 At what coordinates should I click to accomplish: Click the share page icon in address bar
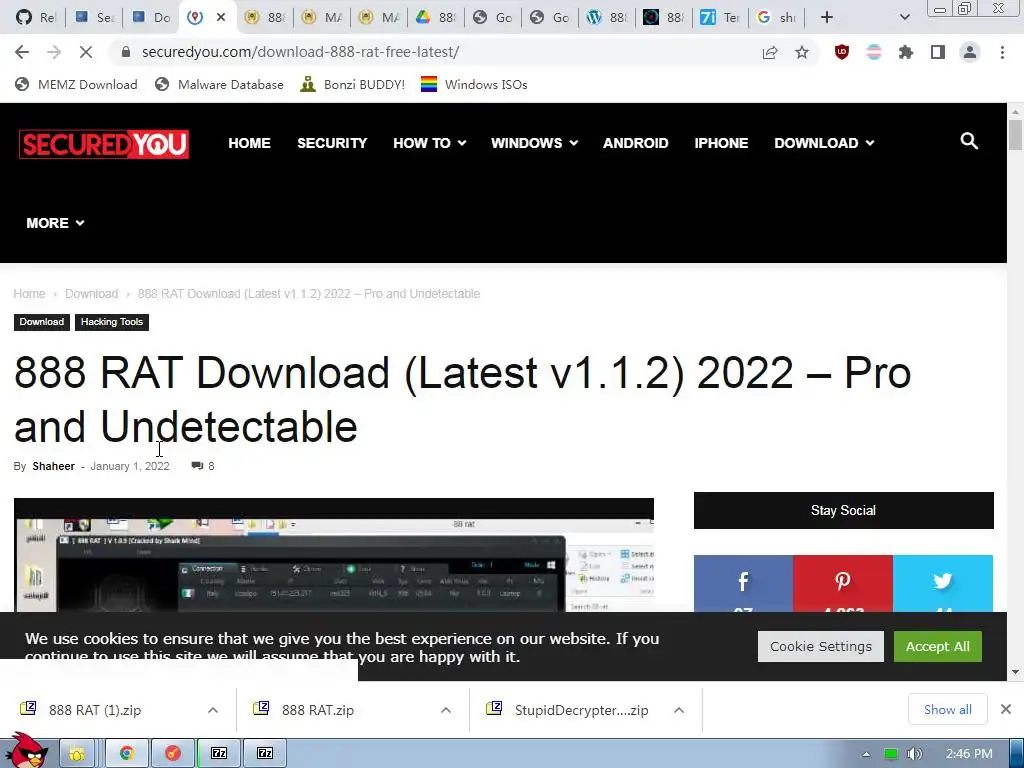(x=770, y=52)
